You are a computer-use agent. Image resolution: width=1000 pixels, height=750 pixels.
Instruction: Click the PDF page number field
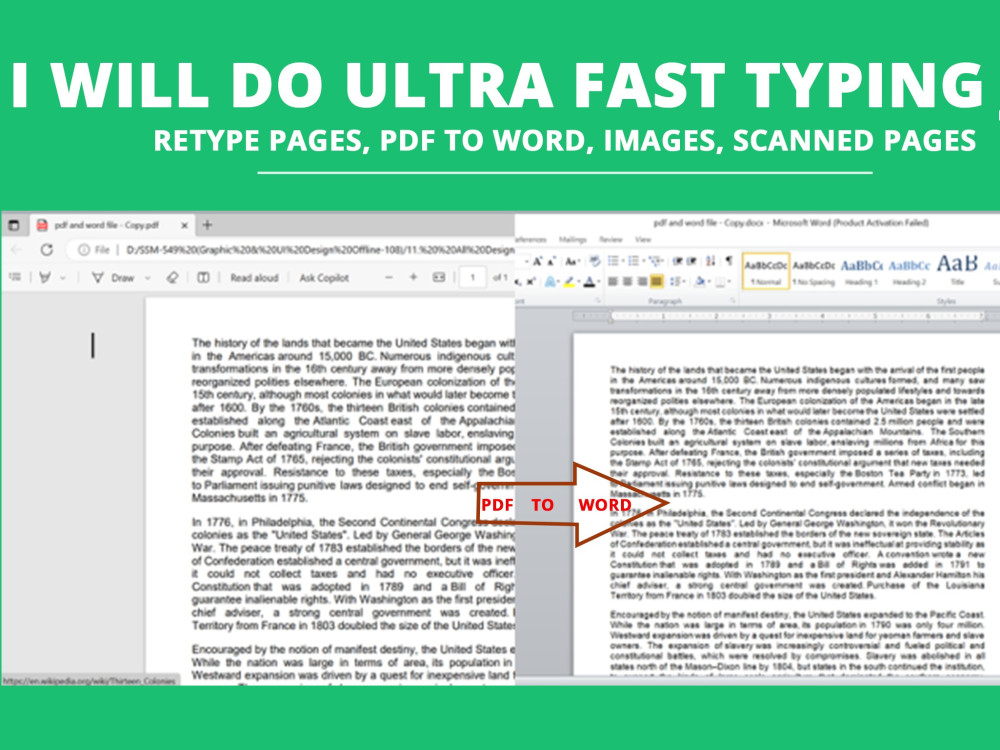click(473, 277)
